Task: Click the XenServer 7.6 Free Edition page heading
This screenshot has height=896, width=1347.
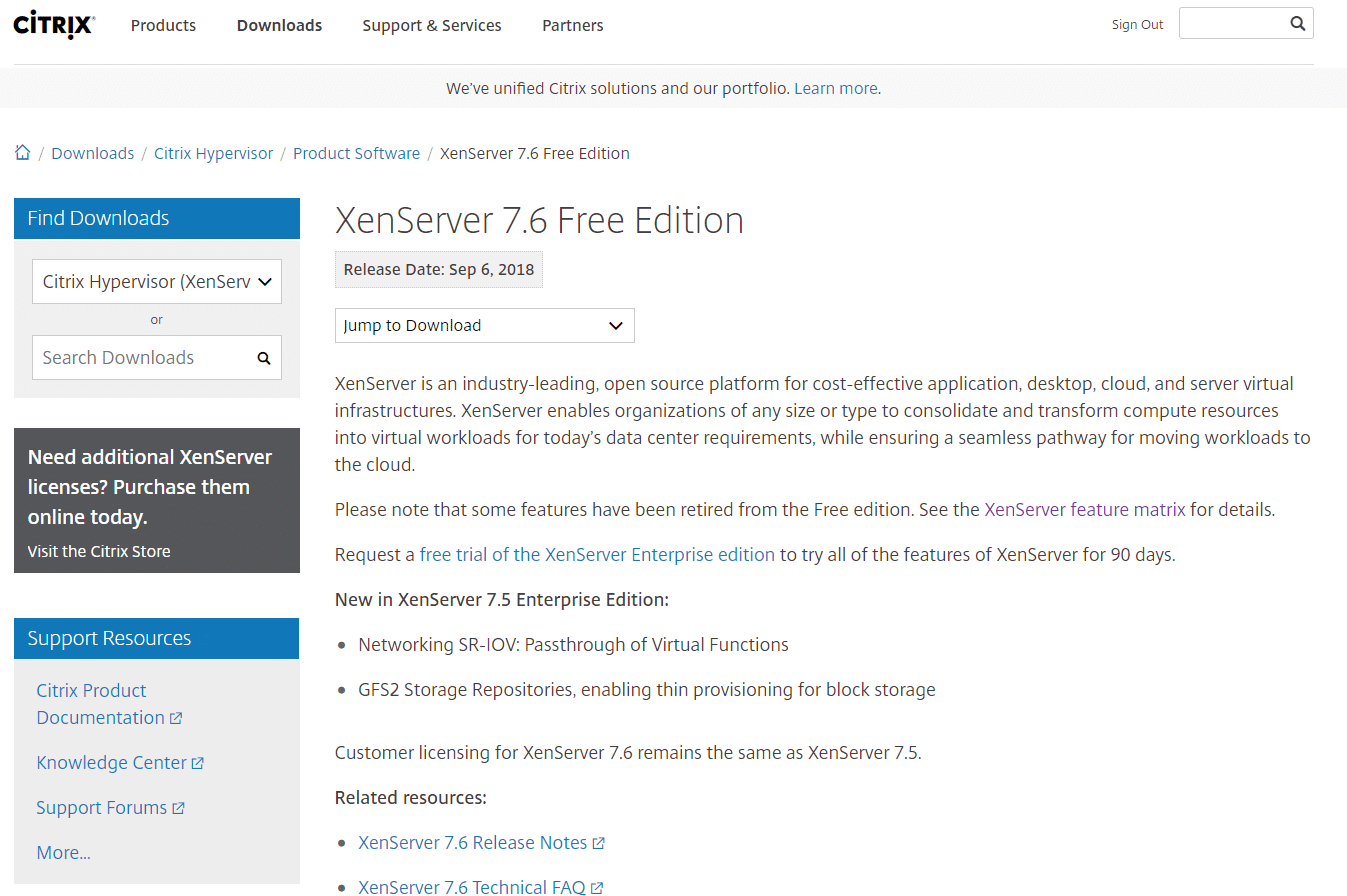Action: point(539,220)
